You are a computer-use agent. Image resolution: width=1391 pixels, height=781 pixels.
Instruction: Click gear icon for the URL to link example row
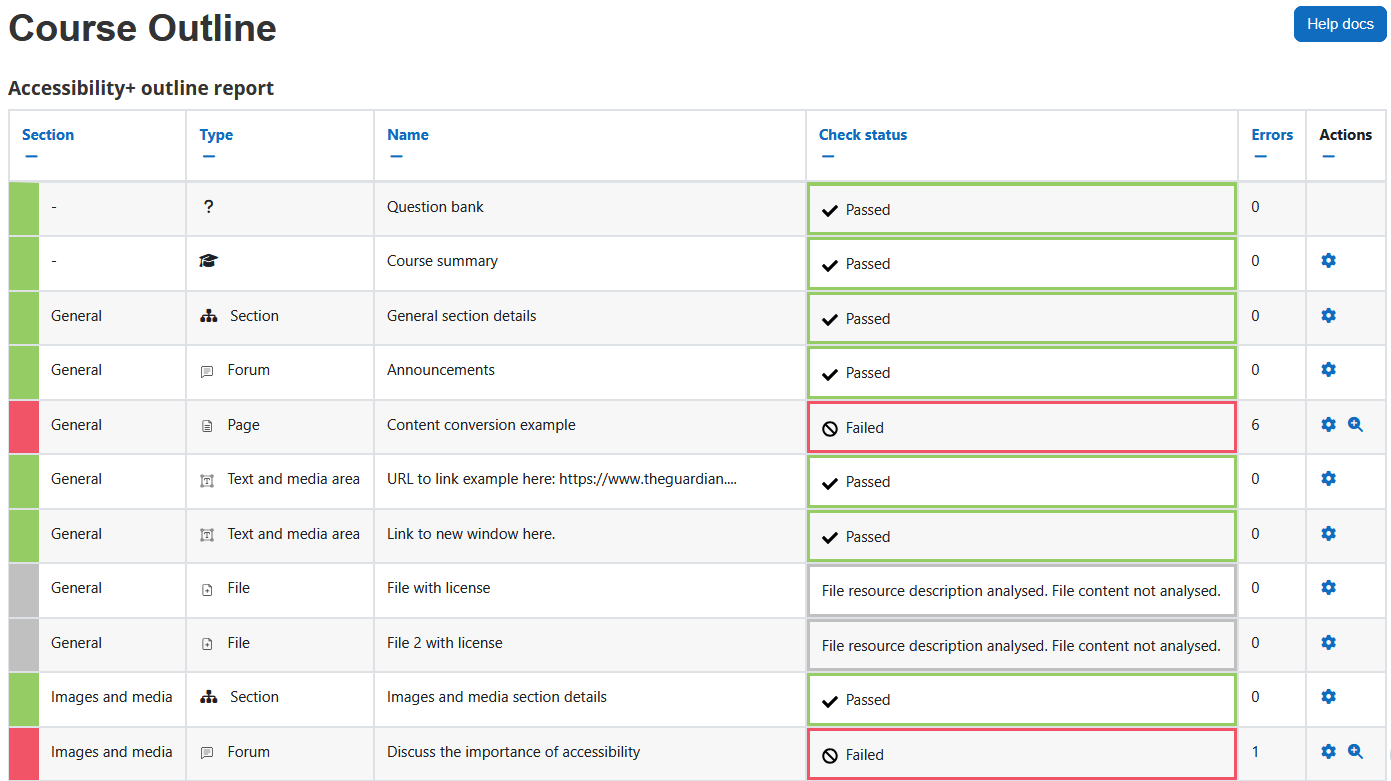click(1328, 479)
